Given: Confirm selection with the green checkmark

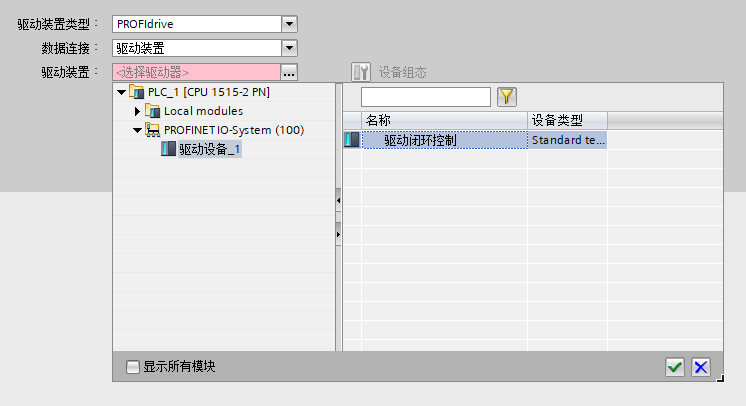Looking at the screenshot, I should 675,367.
